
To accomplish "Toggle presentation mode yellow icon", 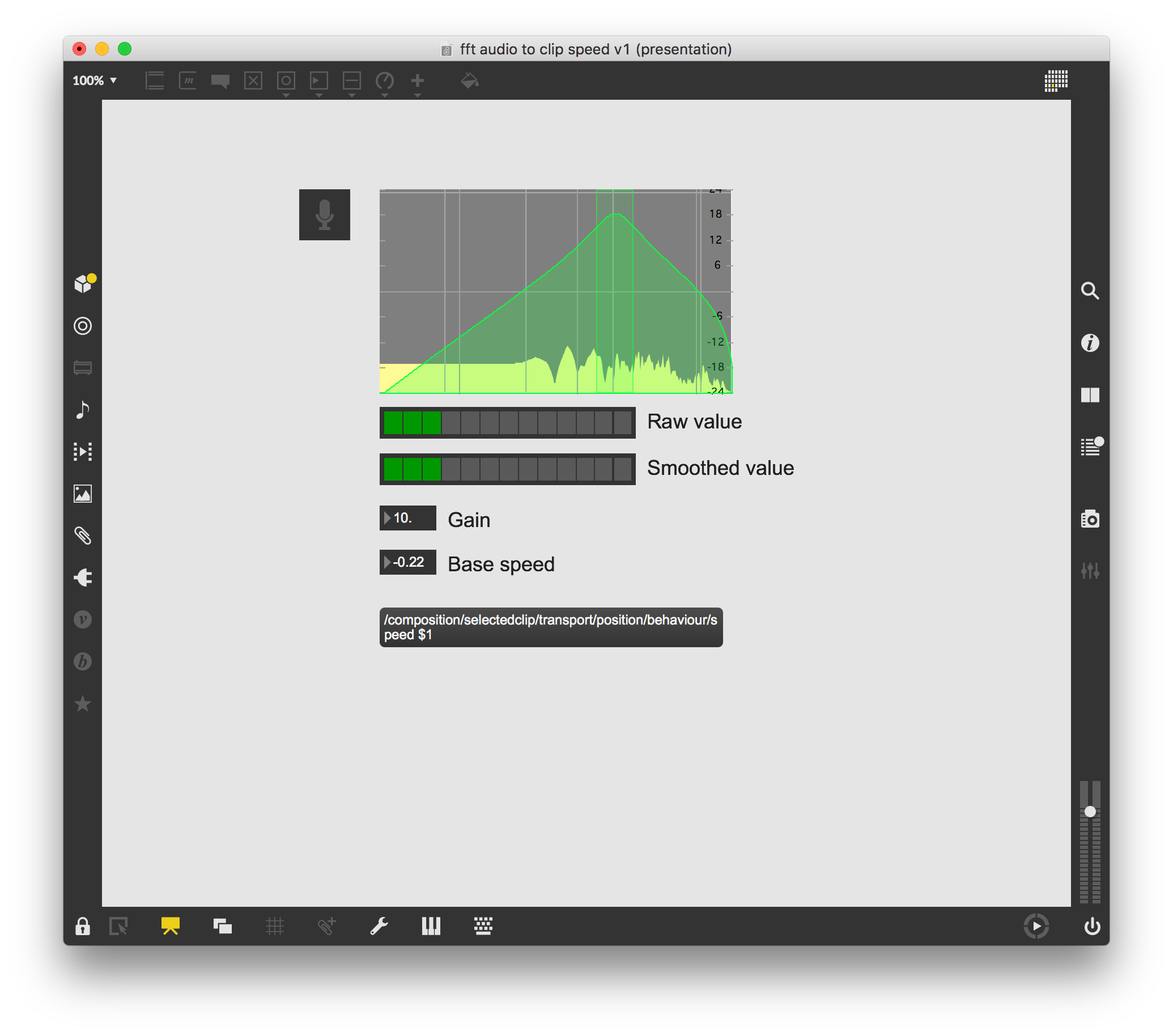I will coord(171,926).
